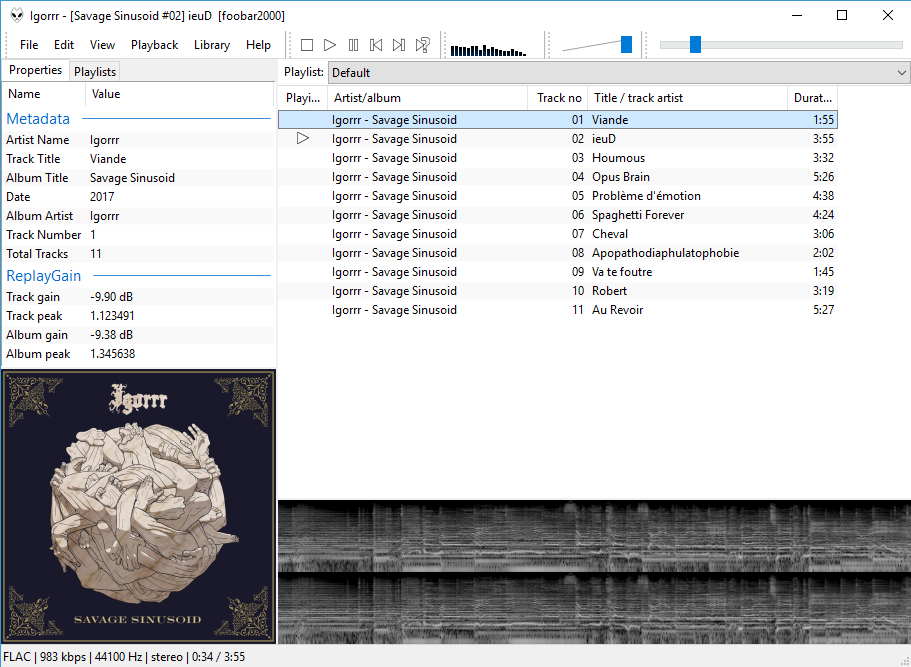Click the Track Title property row

tap(139, 159)
